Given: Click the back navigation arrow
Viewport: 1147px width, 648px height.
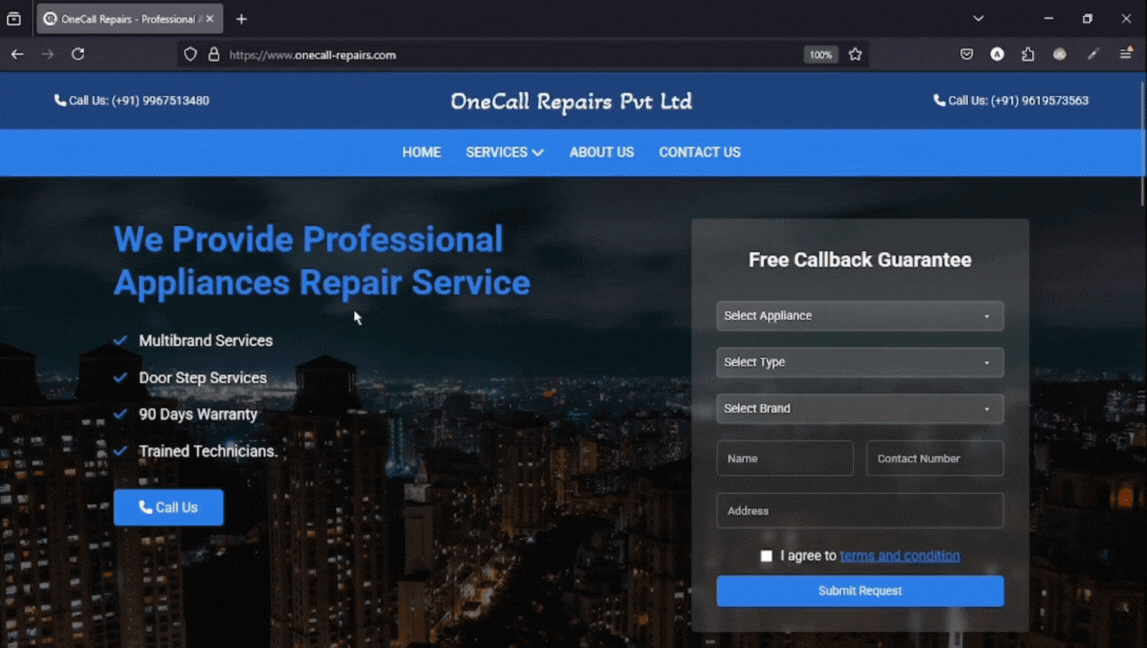Looking at the screenshot, I should point(17,54).
